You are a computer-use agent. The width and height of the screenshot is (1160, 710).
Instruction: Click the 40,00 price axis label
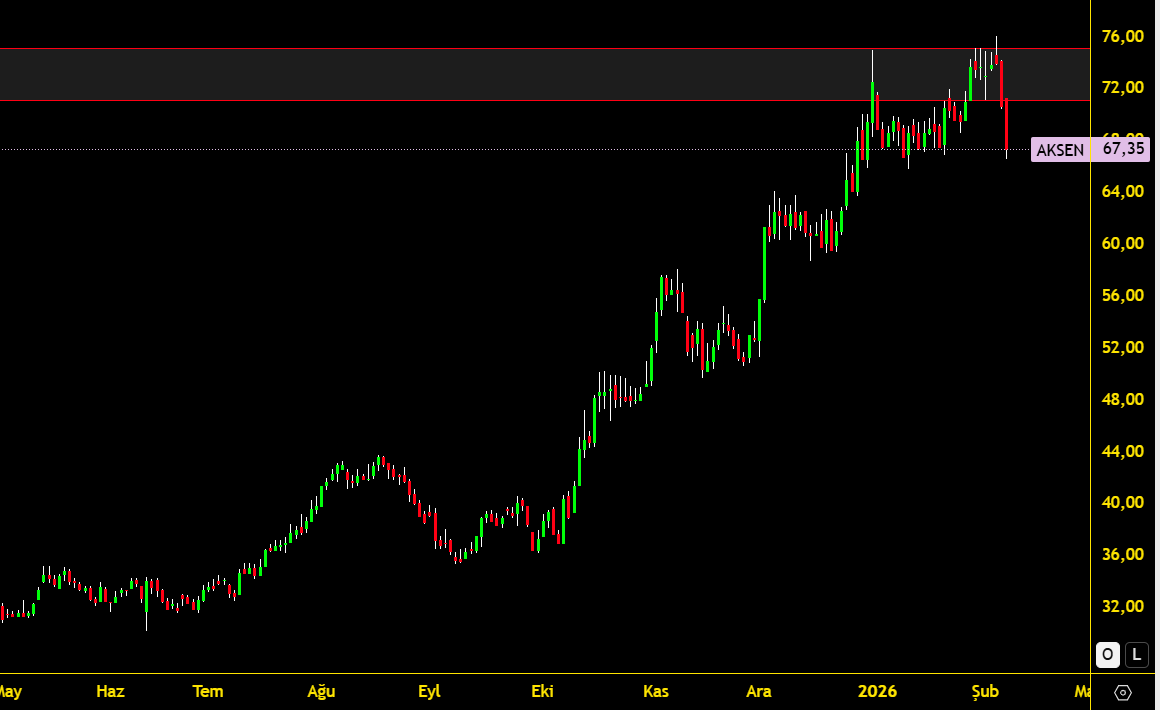(1122, 502)
